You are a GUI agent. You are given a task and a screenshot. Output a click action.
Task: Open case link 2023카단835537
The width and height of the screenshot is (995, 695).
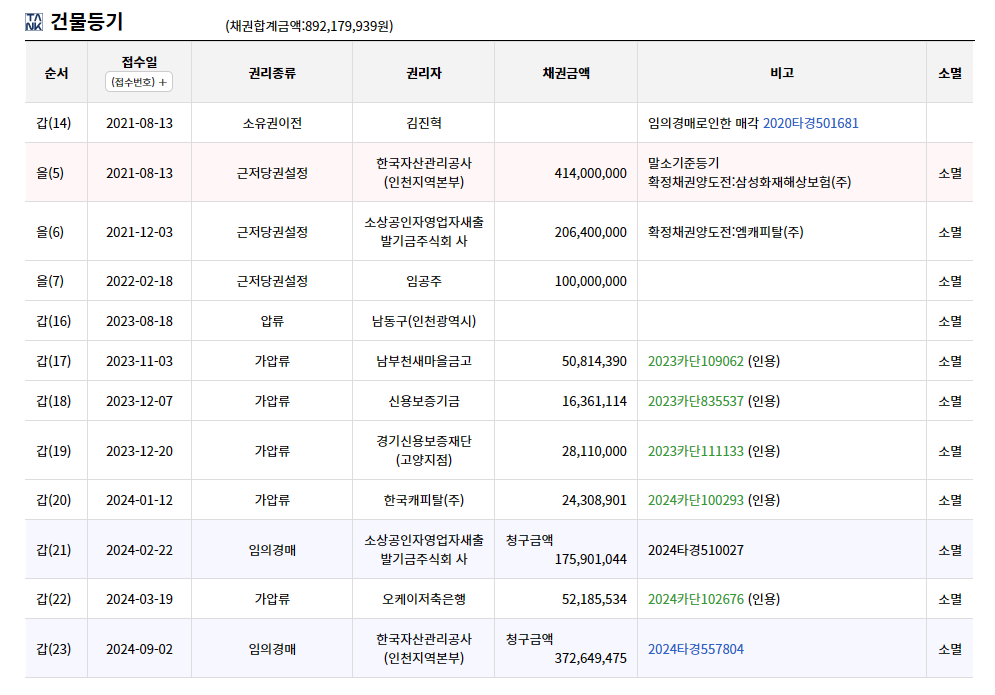(x=695, y=401)
